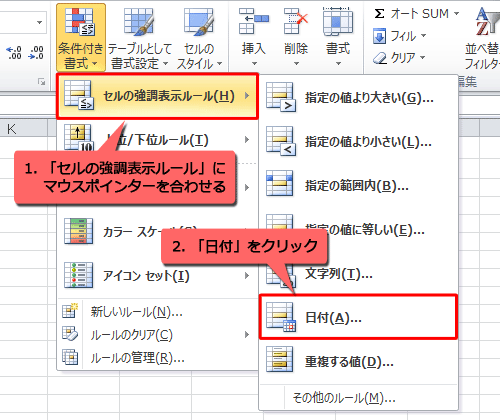The height and width of the screenshot is (420, 500).
Task: Expand arrow beside アイコン セット
Action: pos(247,275)
